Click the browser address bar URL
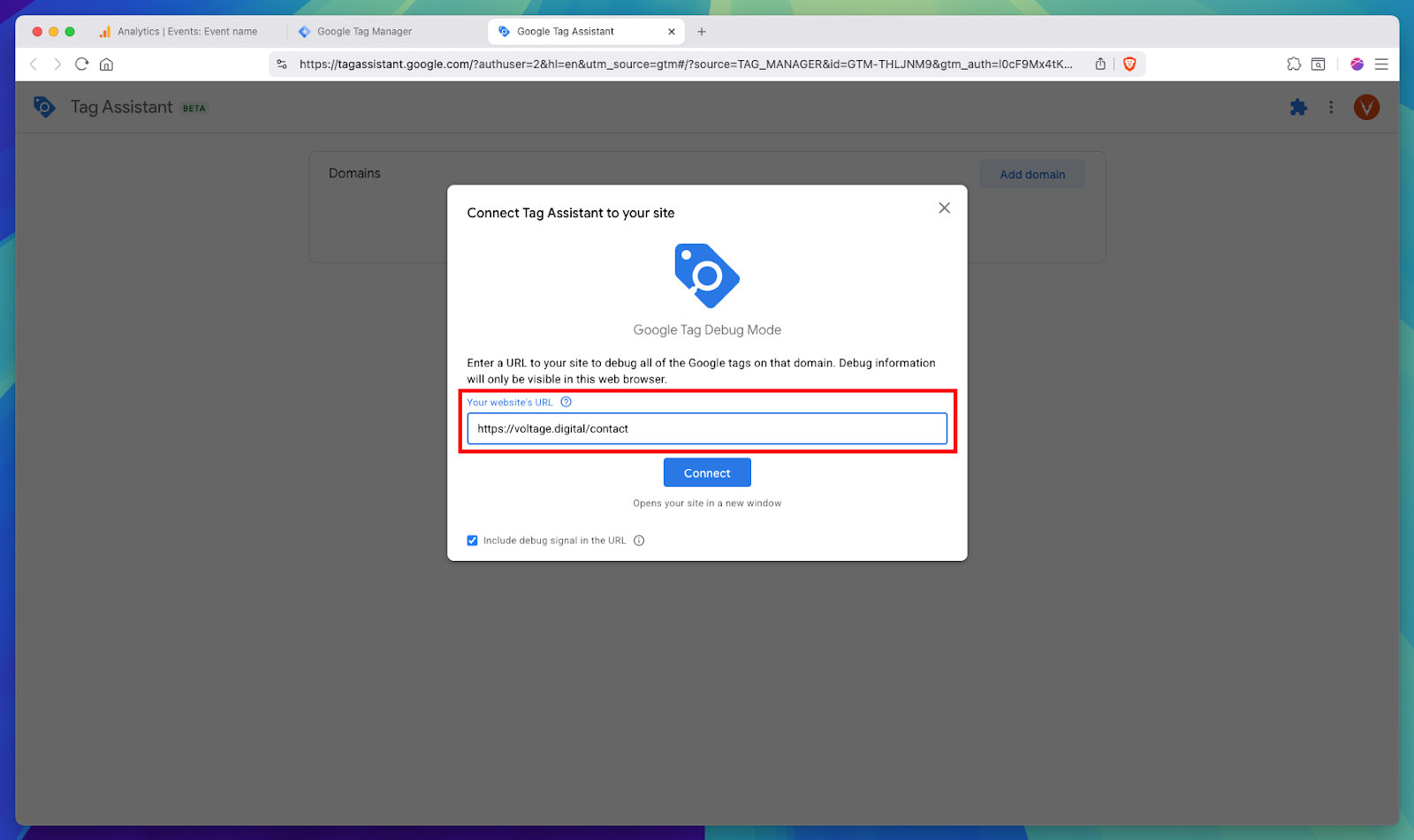The width and height of the screenshot is (1414, 840). (x=686, y=64)
